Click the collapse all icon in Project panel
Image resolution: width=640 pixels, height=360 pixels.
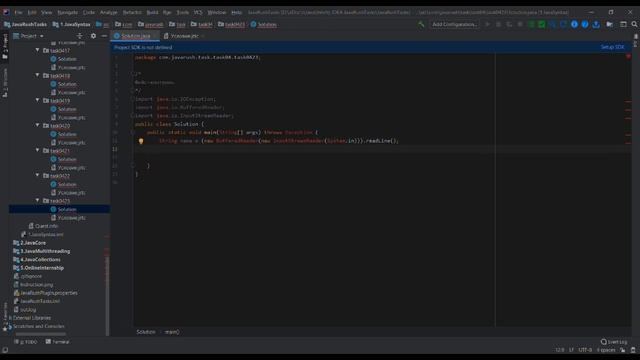click(x=80, y=36)
